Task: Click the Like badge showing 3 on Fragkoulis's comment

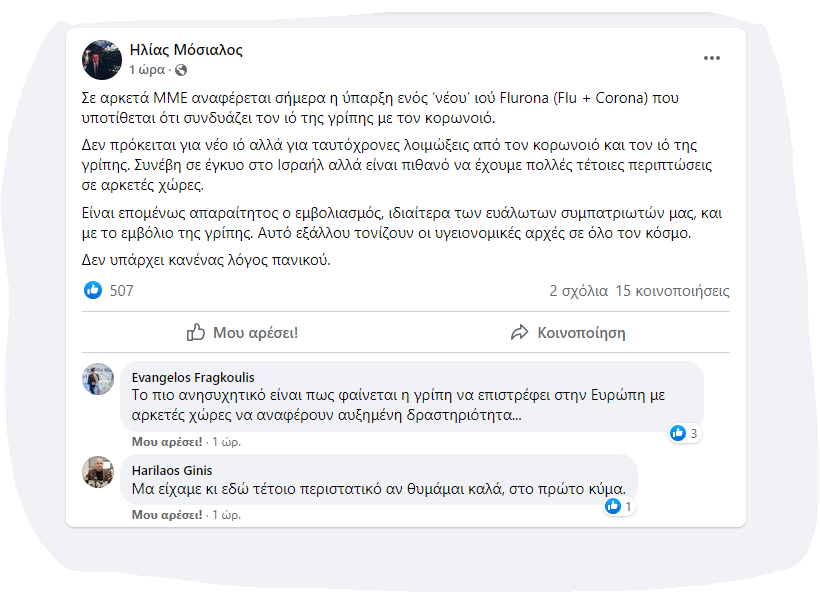Action: tap(685, 433)
